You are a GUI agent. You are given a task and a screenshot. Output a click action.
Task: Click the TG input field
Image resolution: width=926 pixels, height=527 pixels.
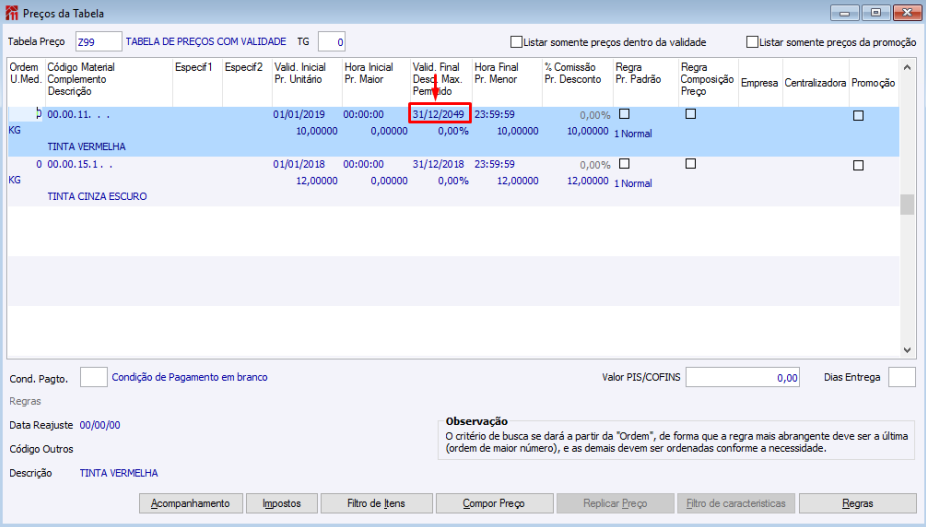pos(331,42)
